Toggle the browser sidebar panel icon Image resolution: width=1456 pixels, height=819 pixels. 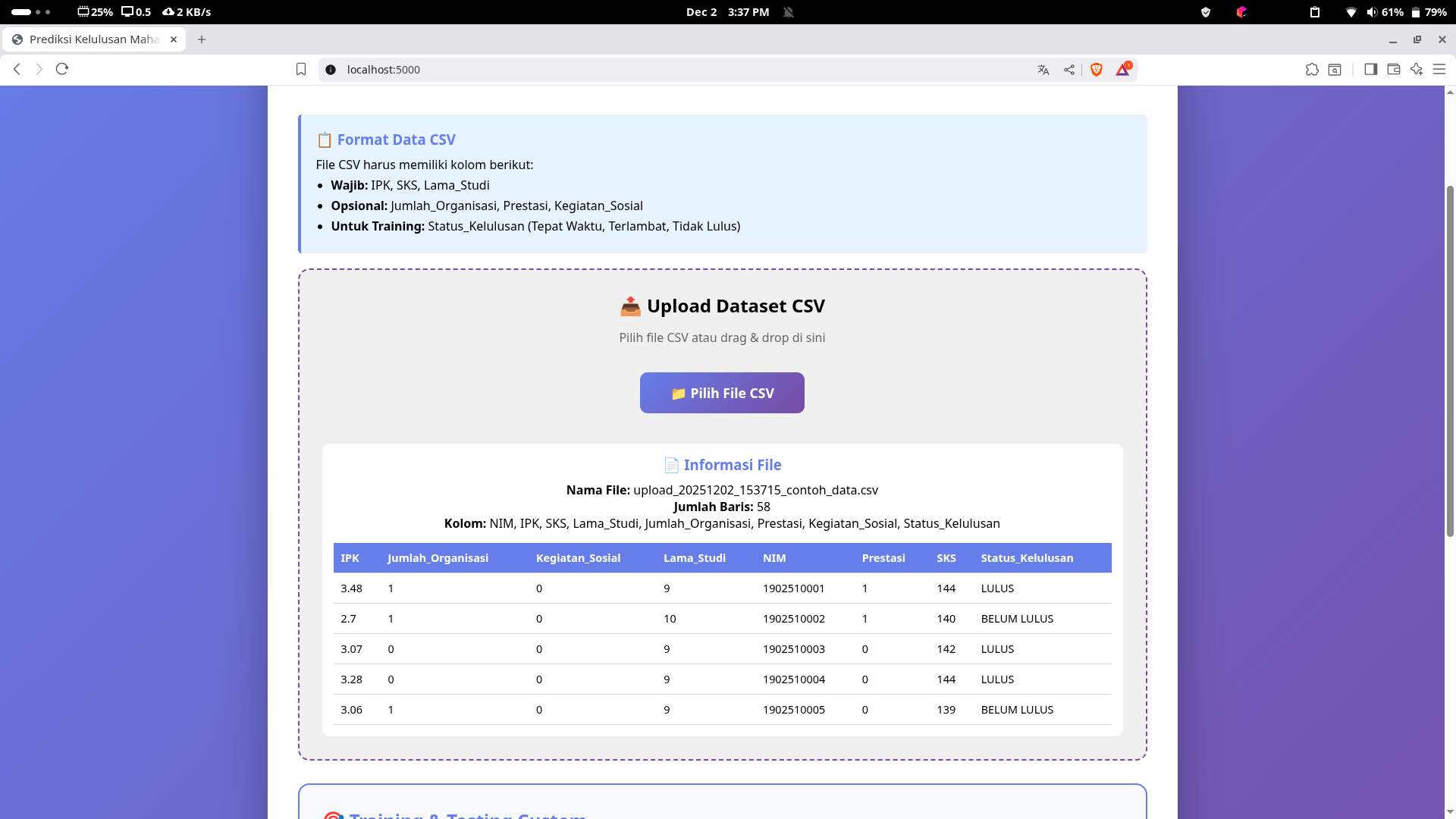(1370, 70)
